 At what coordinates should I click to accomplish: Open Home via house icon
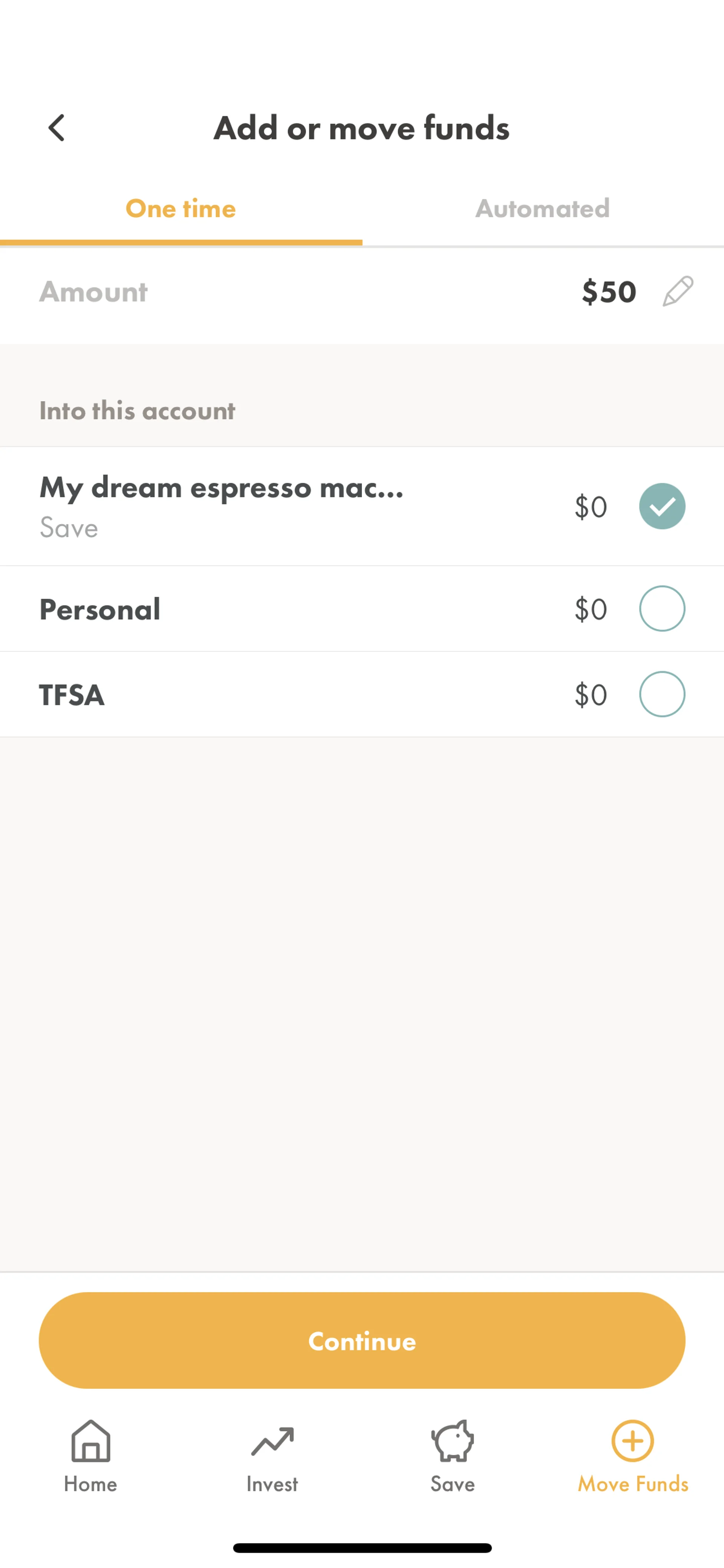point(90,1440)
